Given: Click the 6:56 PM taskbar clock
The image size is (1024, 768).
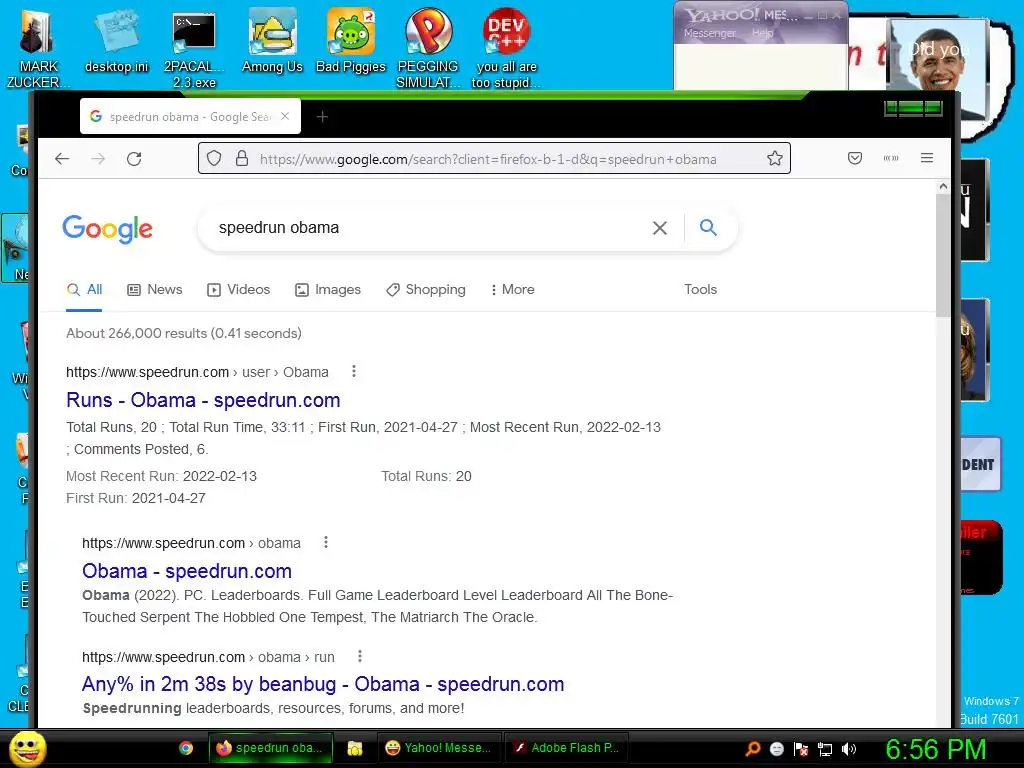Looking at the screenshot, I should [935, 749].
